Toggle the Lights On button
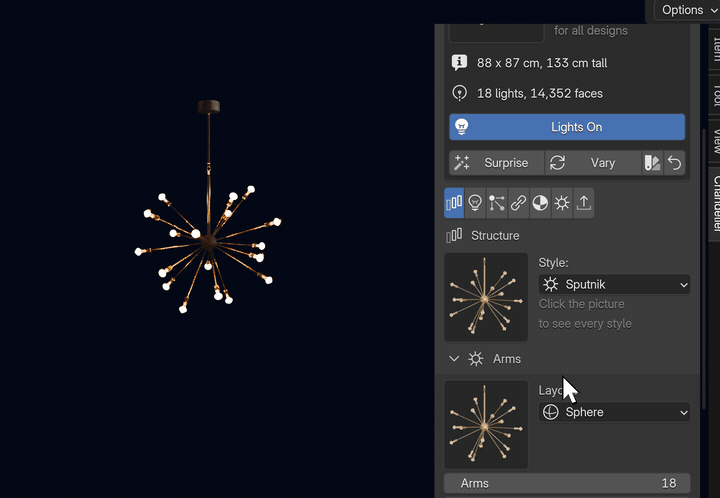 click(x=567, y=127)
